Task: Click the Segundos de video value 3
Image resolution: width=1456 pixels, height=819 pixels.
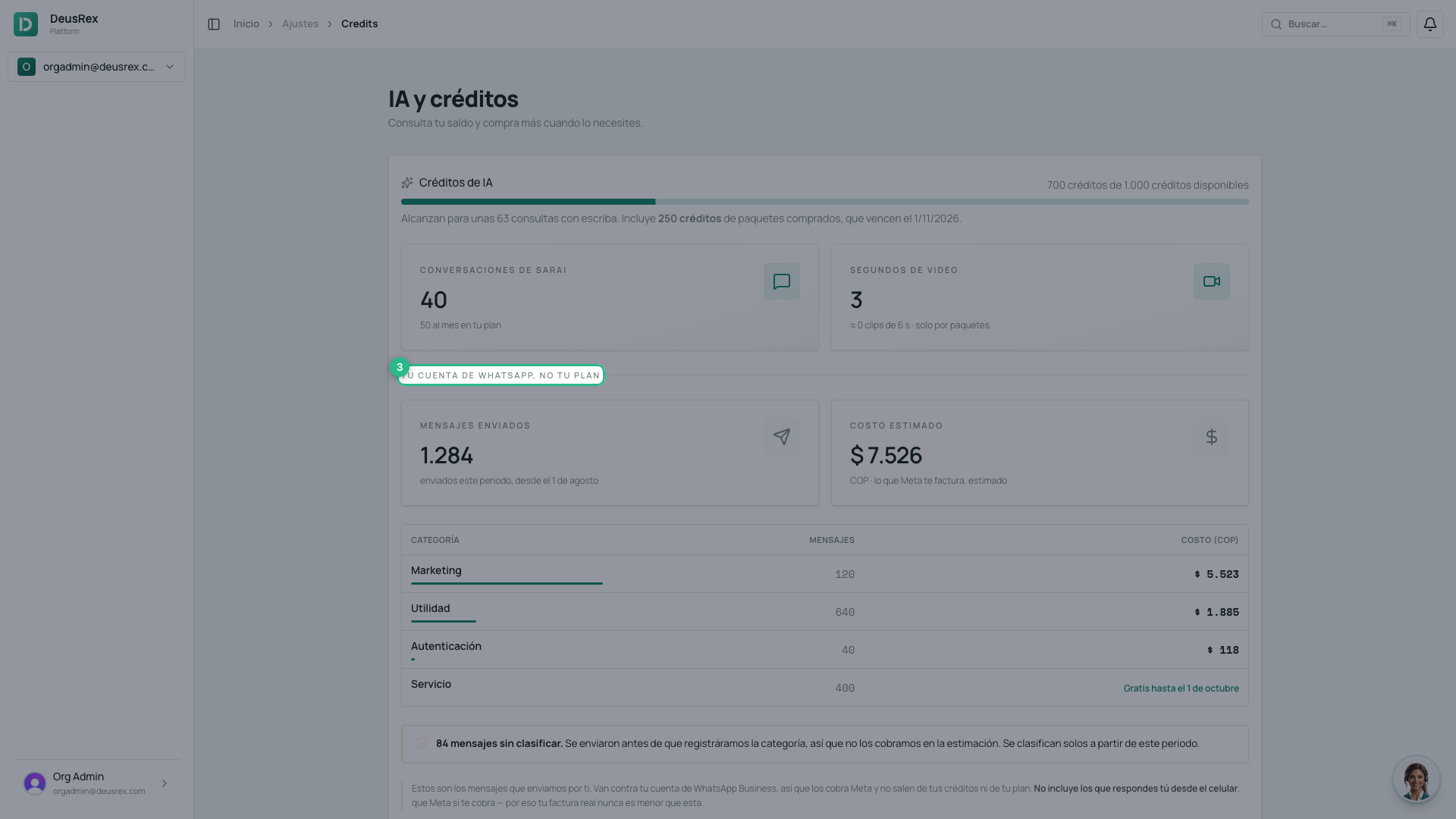Action: click(x=856, y=300)
